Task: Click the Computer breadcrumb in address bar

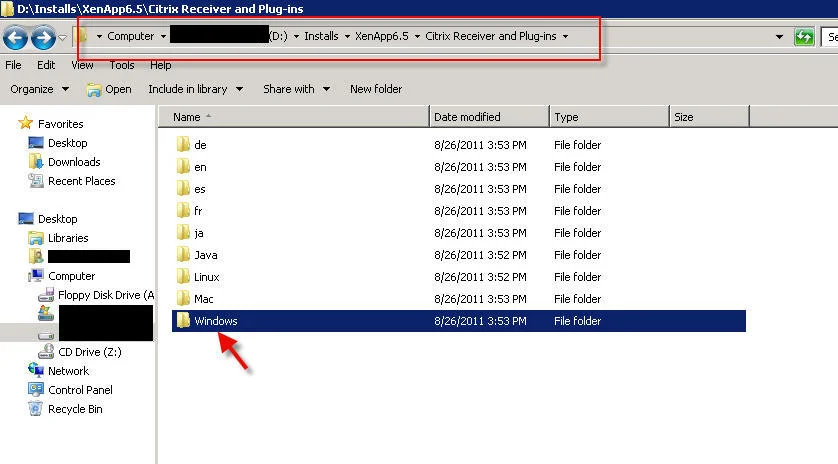Action: [130, 36]
